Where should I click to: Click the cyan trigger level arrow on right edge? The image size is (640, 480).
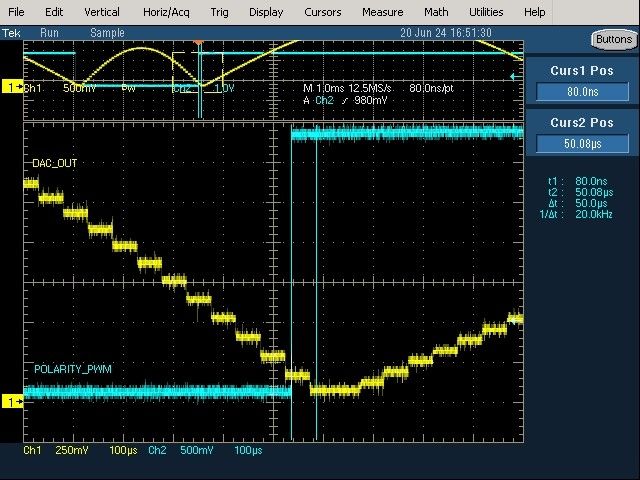click(516, 76)
